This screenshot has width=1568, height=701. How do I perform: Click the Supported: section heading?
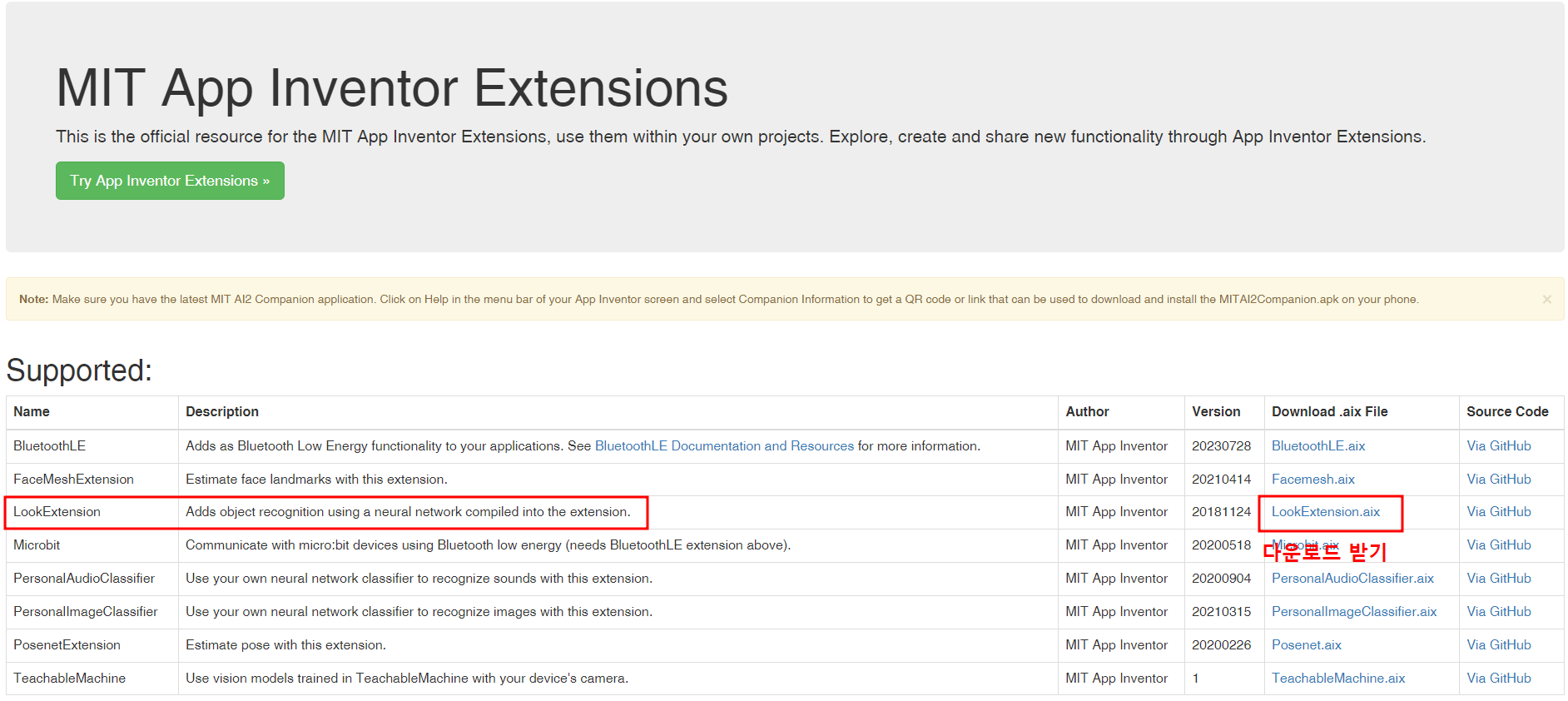point(79,370)
